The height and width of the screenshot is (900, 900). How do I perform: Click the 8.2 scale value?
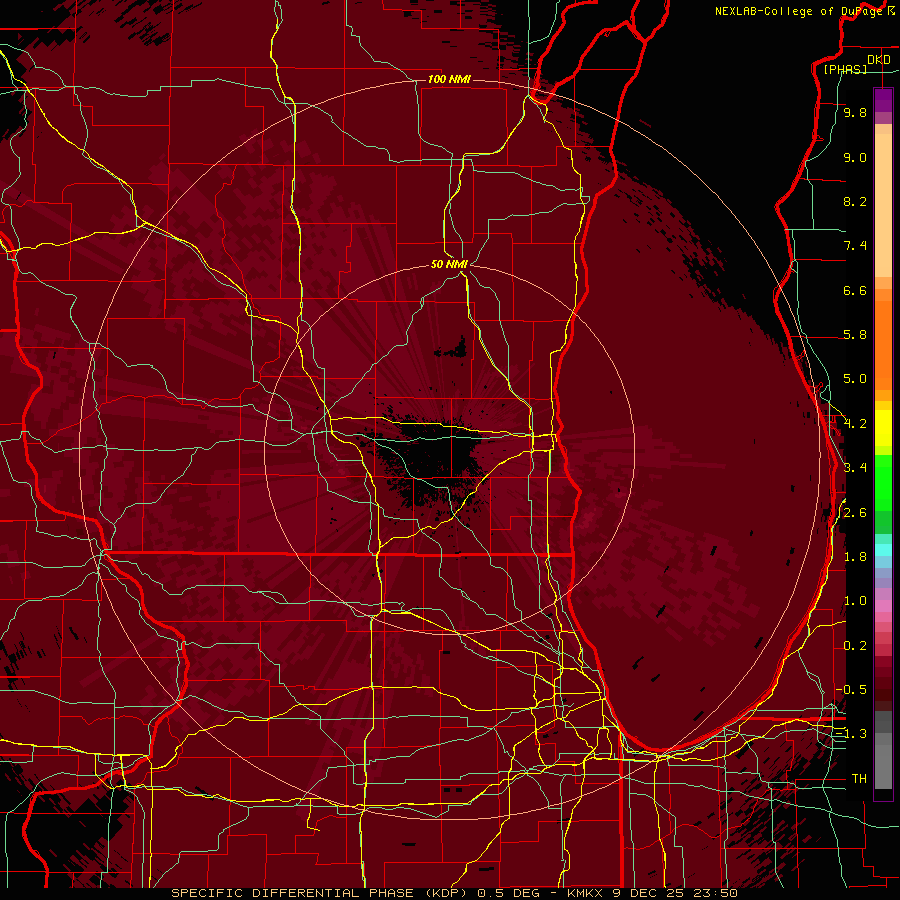(855, 201)
